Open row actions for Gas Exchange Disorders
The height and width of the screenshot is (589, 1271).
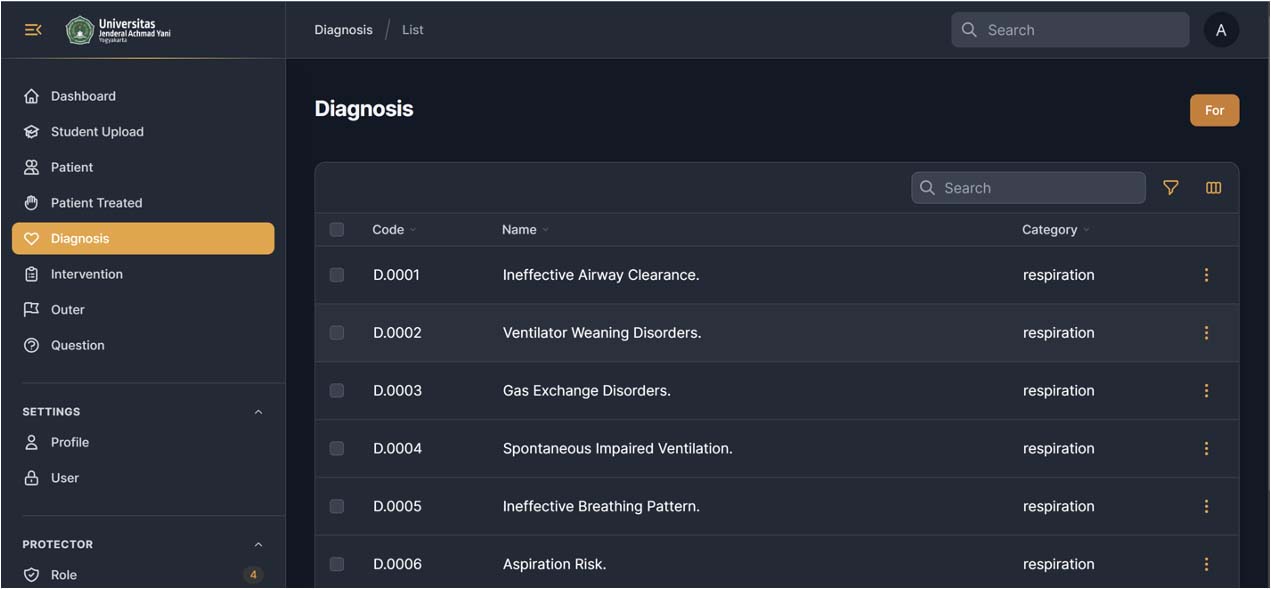(x=1206, y=391)
